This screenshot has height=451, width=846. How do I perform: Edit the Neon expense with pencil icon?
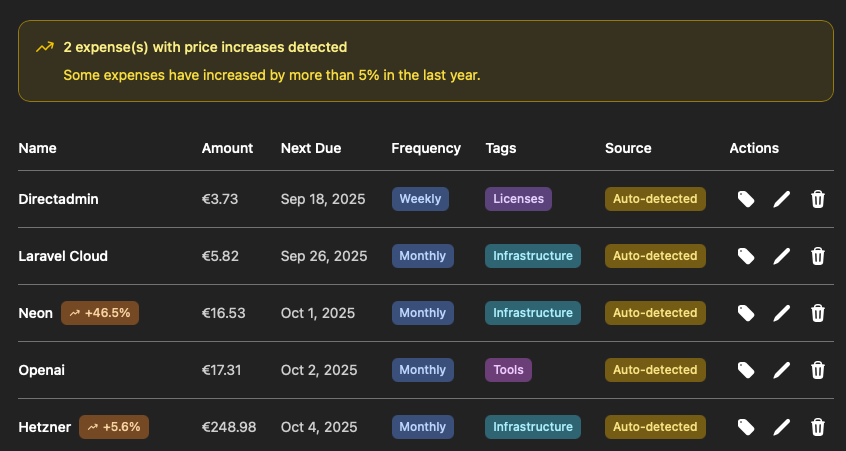pos(782,313)
